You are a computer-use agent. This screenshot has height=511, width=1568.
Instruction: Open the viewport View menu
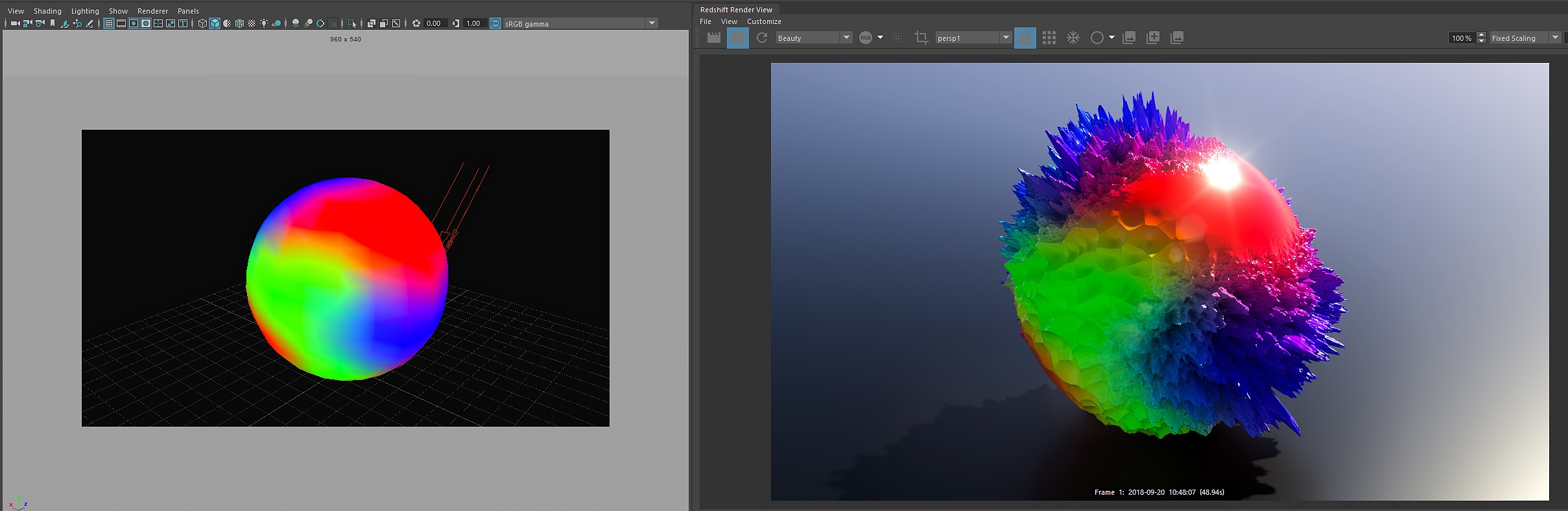[x=16, y=11]
